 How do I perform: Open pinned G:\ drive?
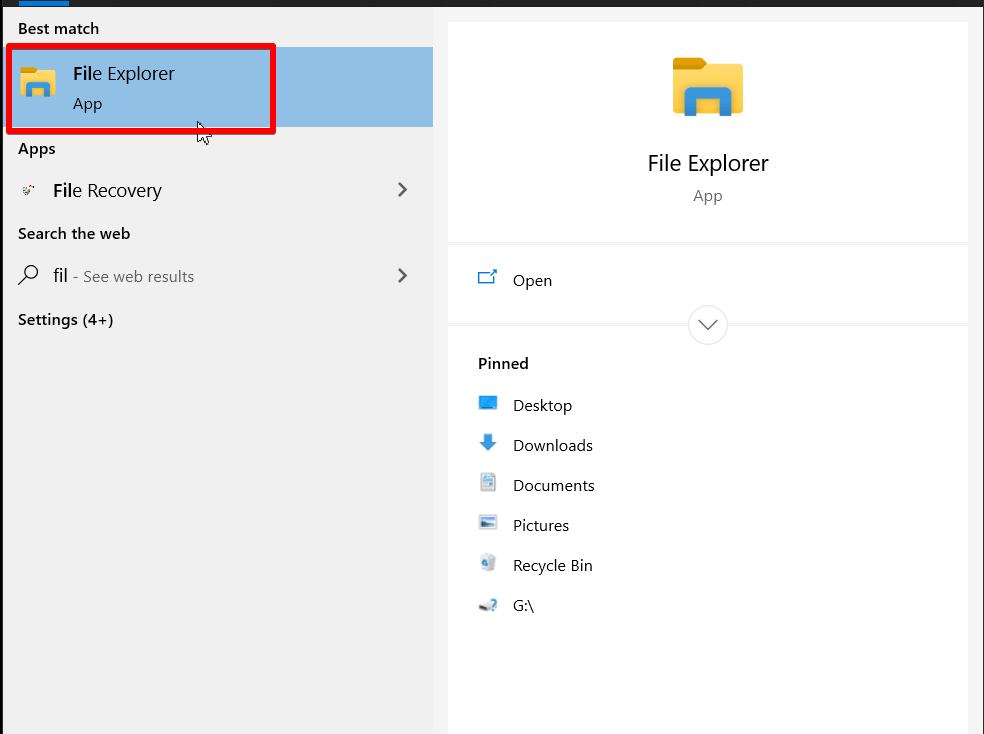tap(523, 606)
